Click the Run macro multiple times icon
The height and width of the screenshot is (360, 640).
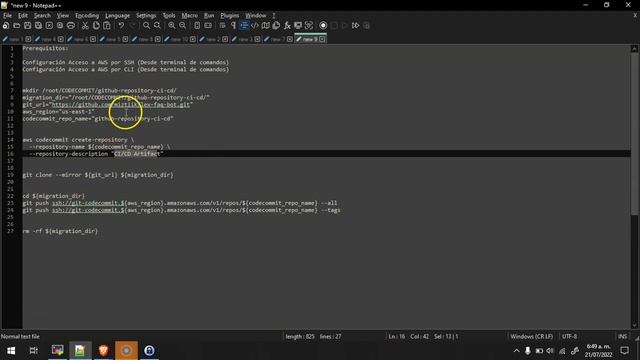coord(356,25)
